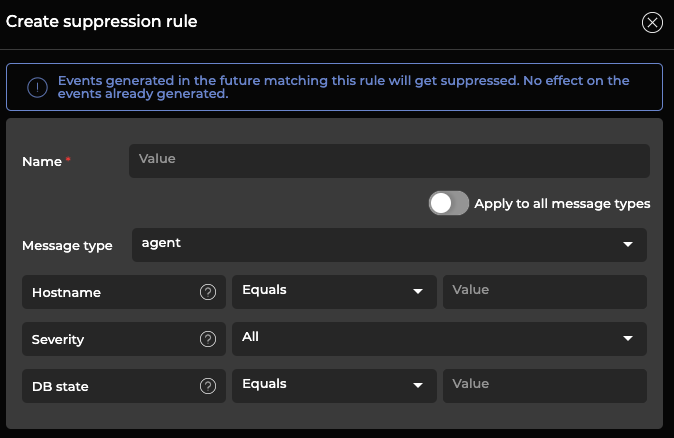Click the Severity help question mark icon
The width and height of the screenshot is (674, 438).
tap(208, 339)
